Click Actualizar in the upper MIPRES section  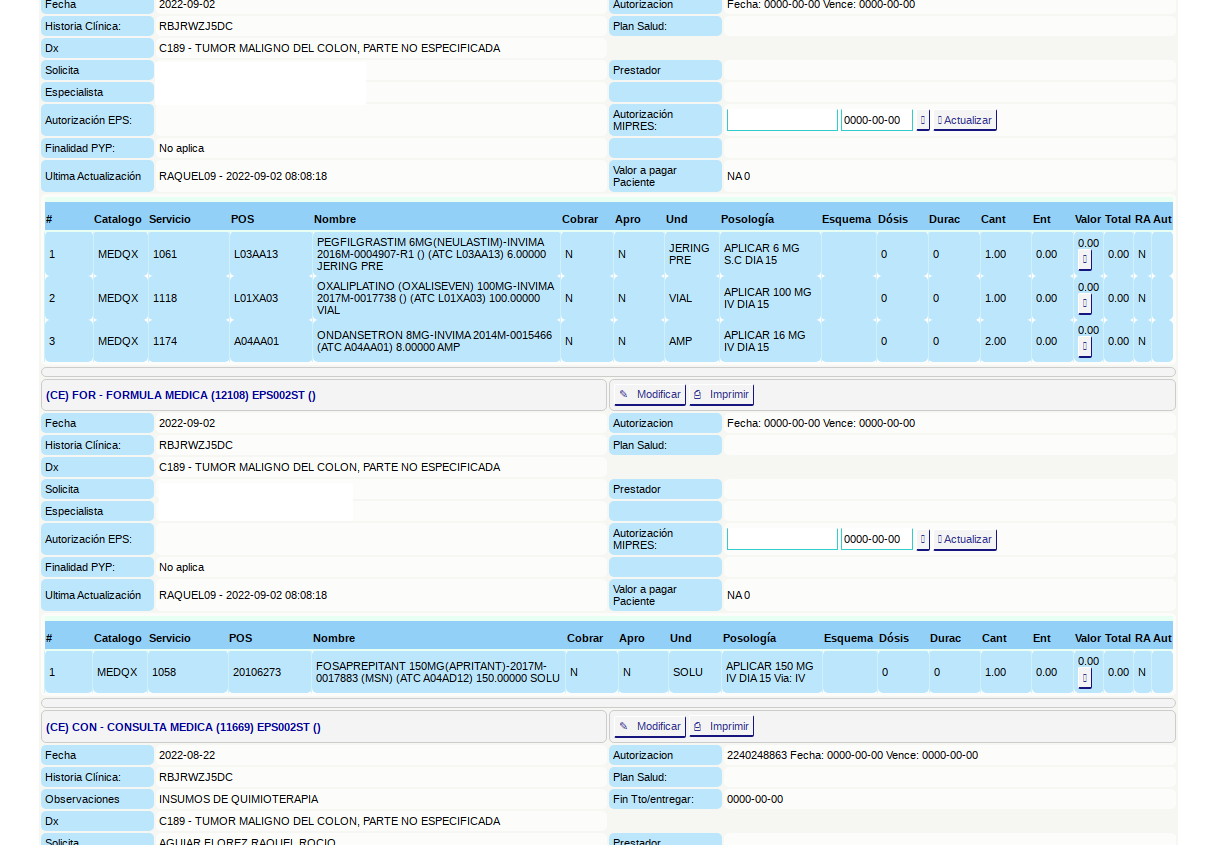click(x=965, y=120)
